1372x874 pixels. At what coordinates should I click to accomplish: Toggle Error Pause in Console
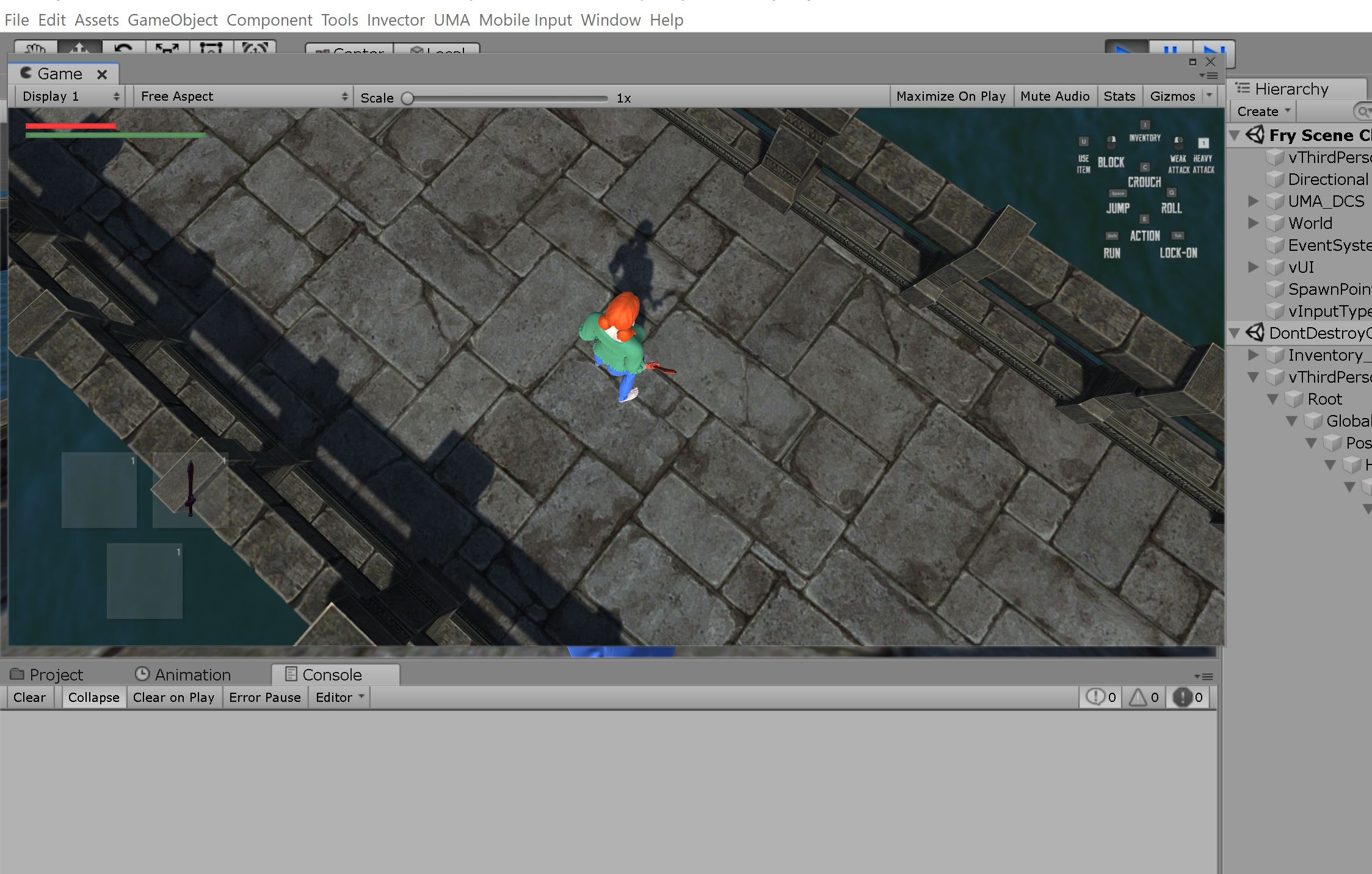[x=265, y=697]
